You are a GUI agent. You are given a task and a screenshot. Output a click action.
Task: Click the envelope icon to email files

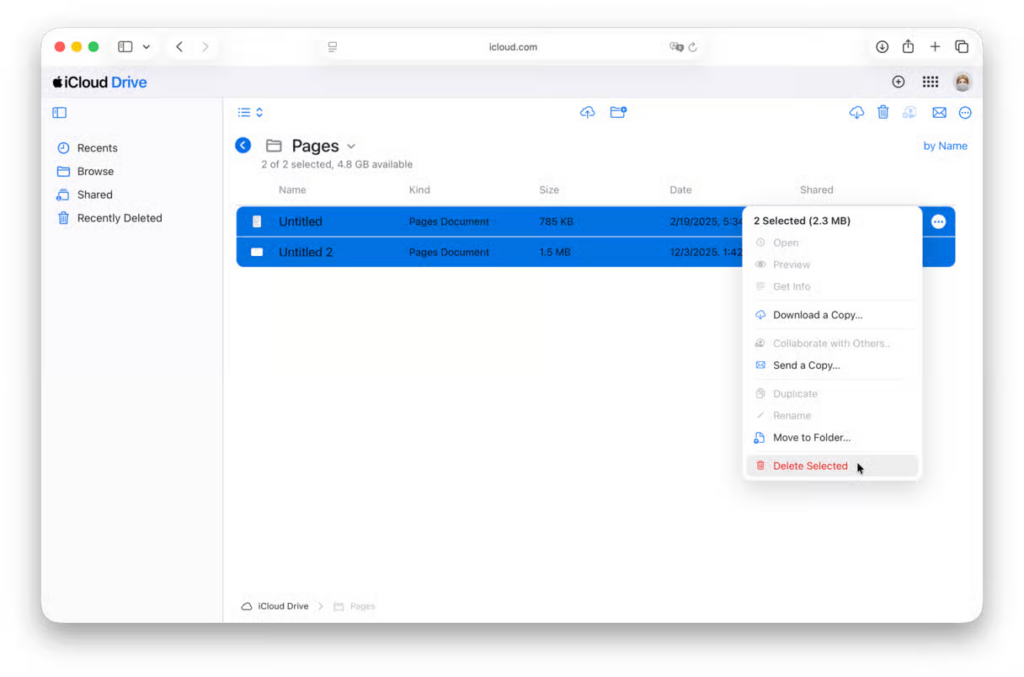[939, 113]
